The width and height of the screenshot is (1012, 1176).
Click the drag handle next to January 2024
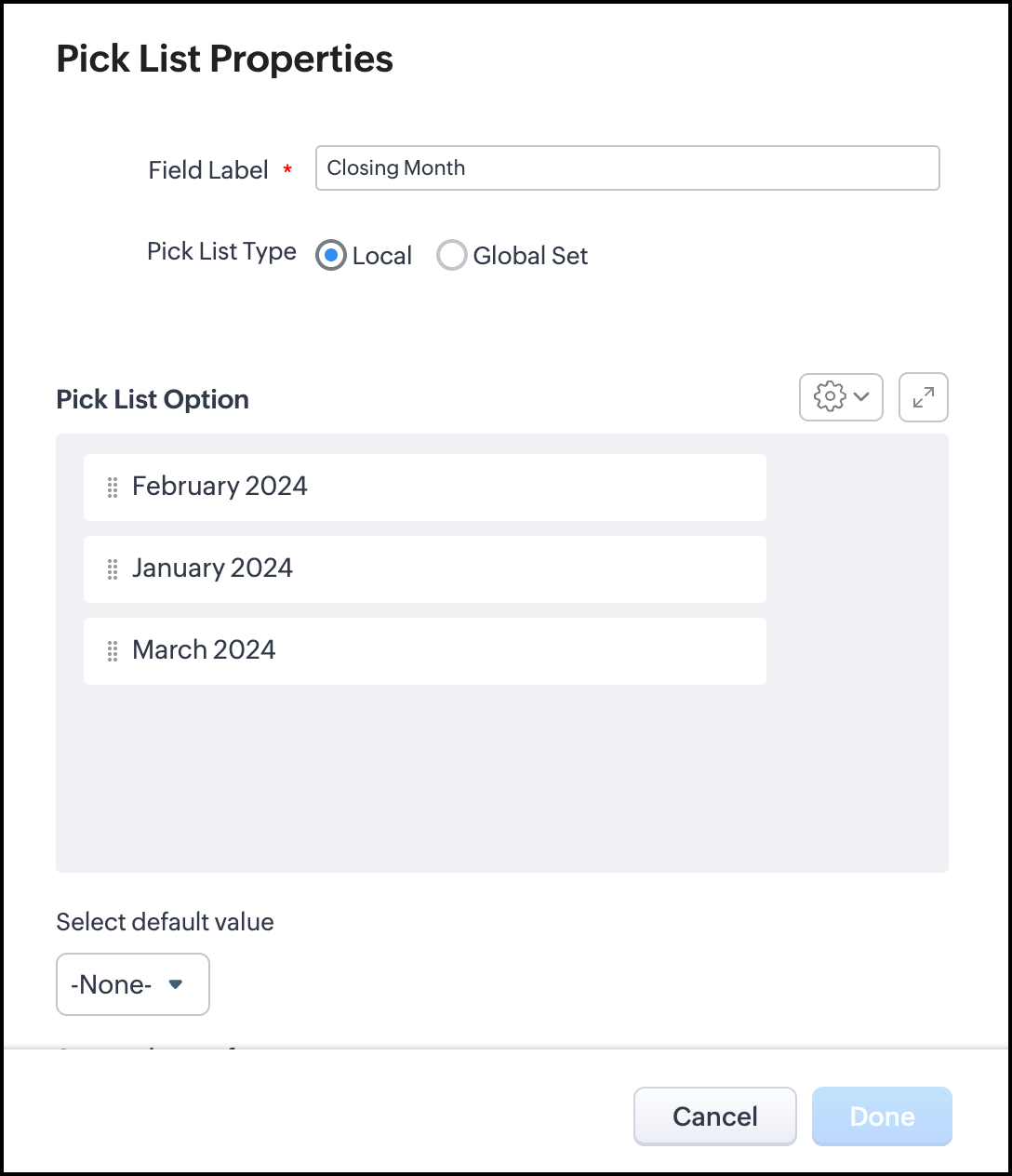tap(113, 569)
